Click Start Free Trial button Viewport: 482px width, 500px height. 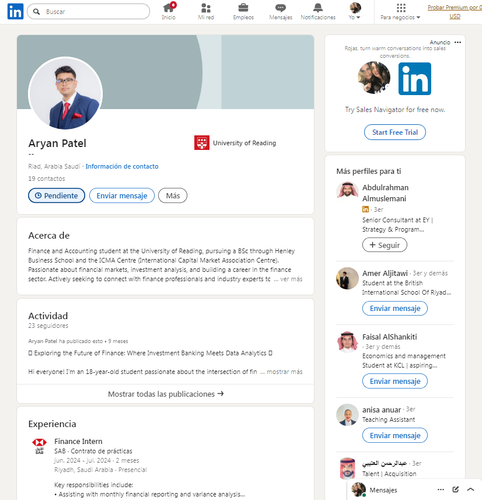click(395, 132)
